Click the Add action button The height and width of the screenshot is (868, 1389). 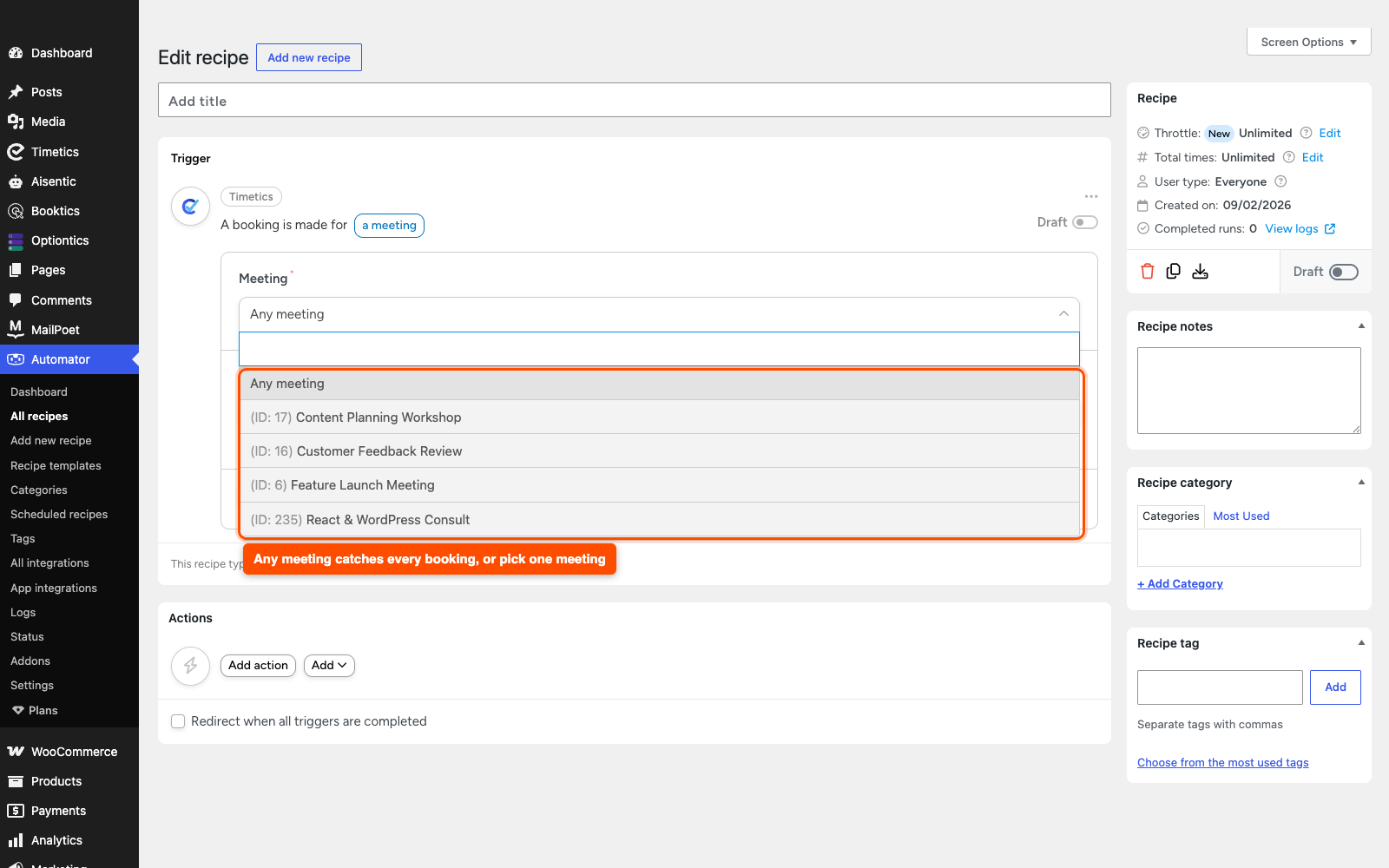(x=258, y=666)
